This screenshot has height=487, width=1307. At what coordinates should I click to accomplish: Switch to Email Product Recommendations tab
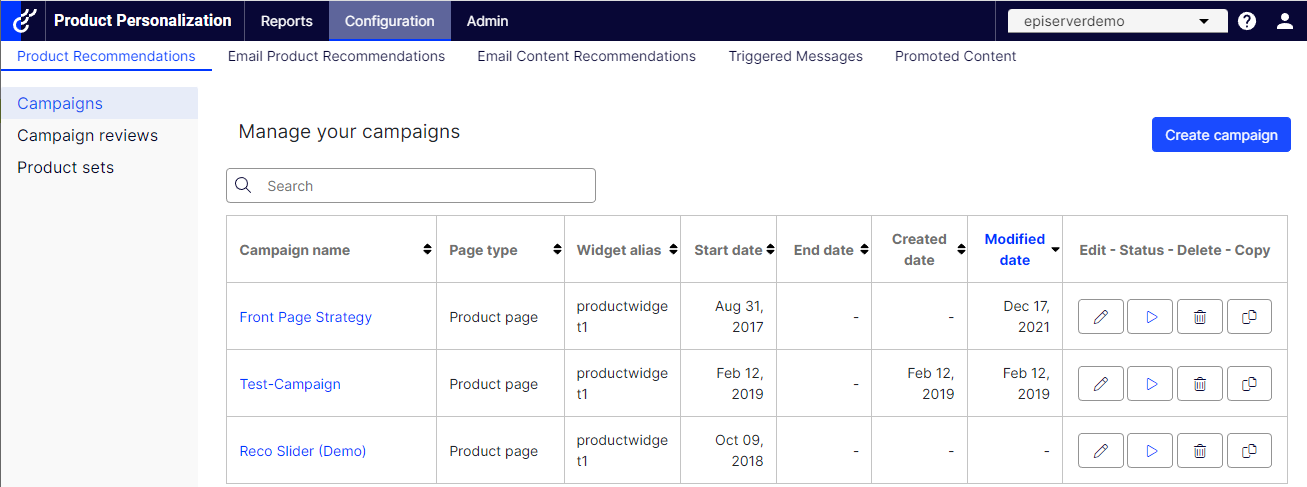pos(336,57)
